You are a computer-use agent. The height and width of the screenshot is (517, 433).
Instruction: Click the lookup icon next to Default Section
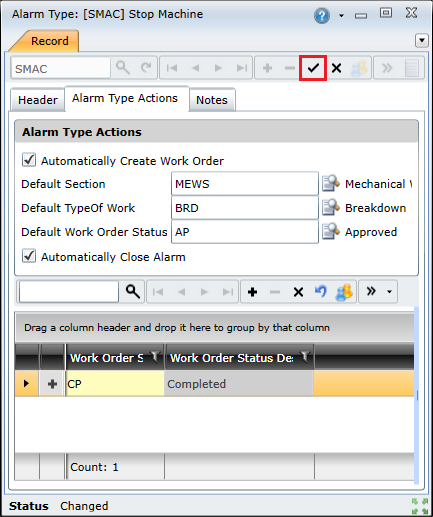click(x=330, y=183)
